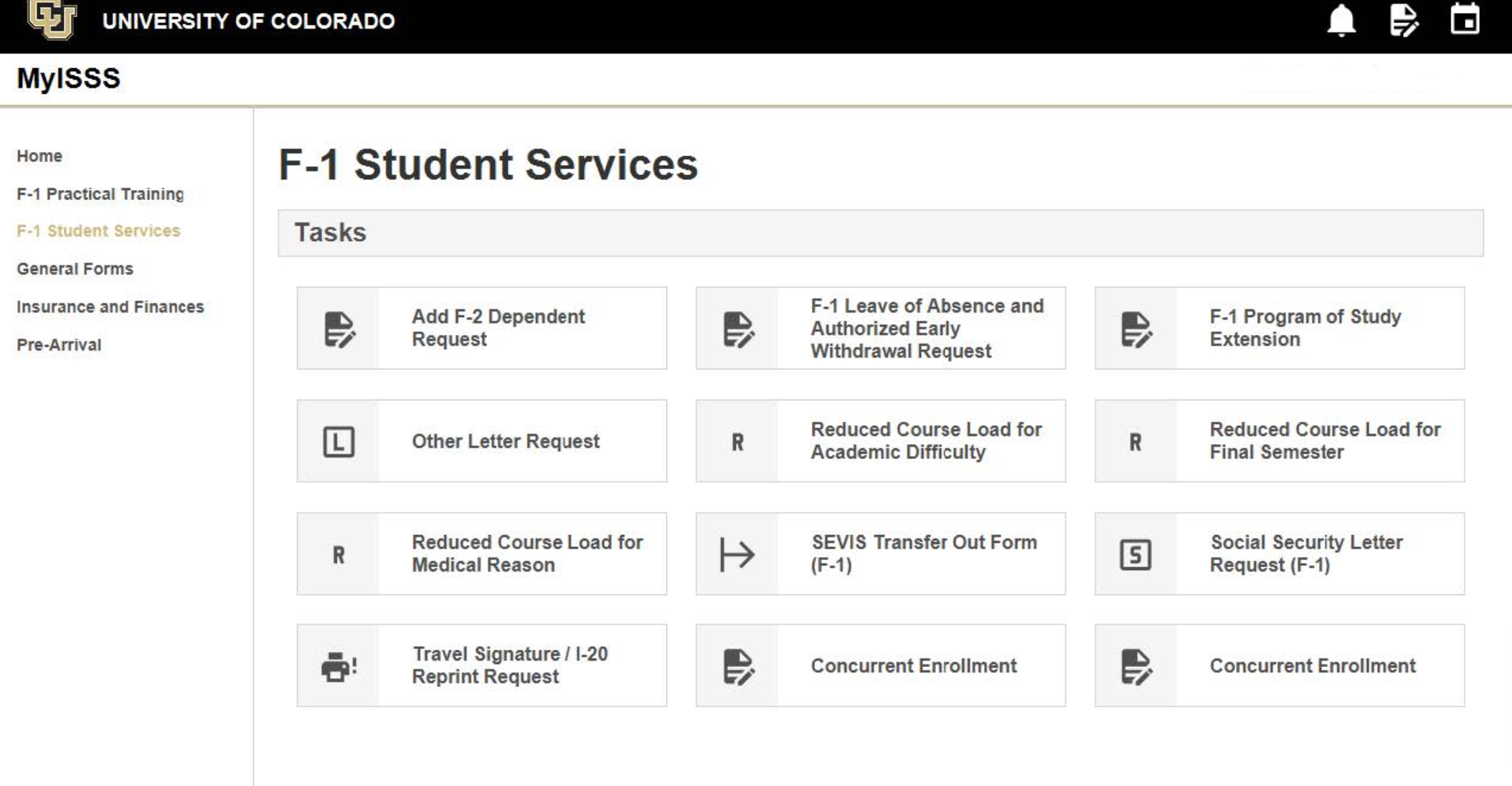
Task: Go to Home in the sidebar
Action: click(39, 156)
